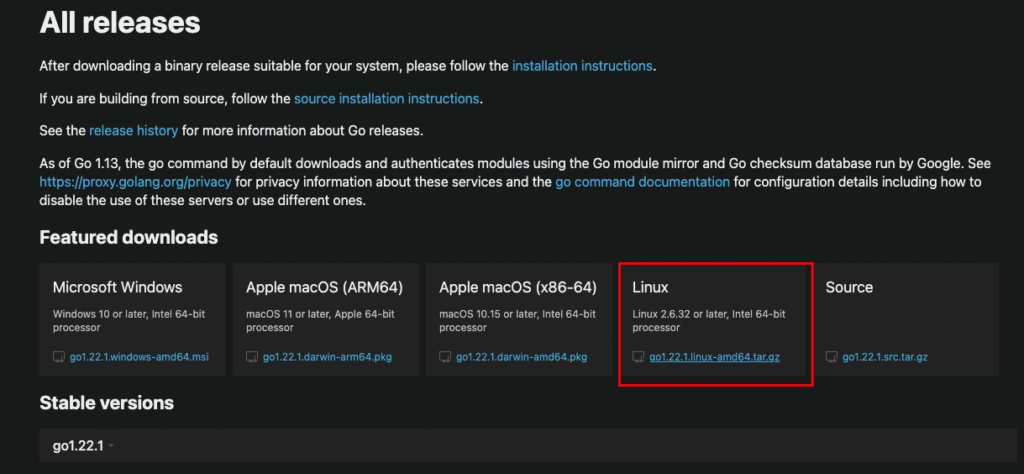Click download icon beside go1.22.1.darwin-arm64.pkg
Viewport: 1024px width, 474px height.
(252, 357)
